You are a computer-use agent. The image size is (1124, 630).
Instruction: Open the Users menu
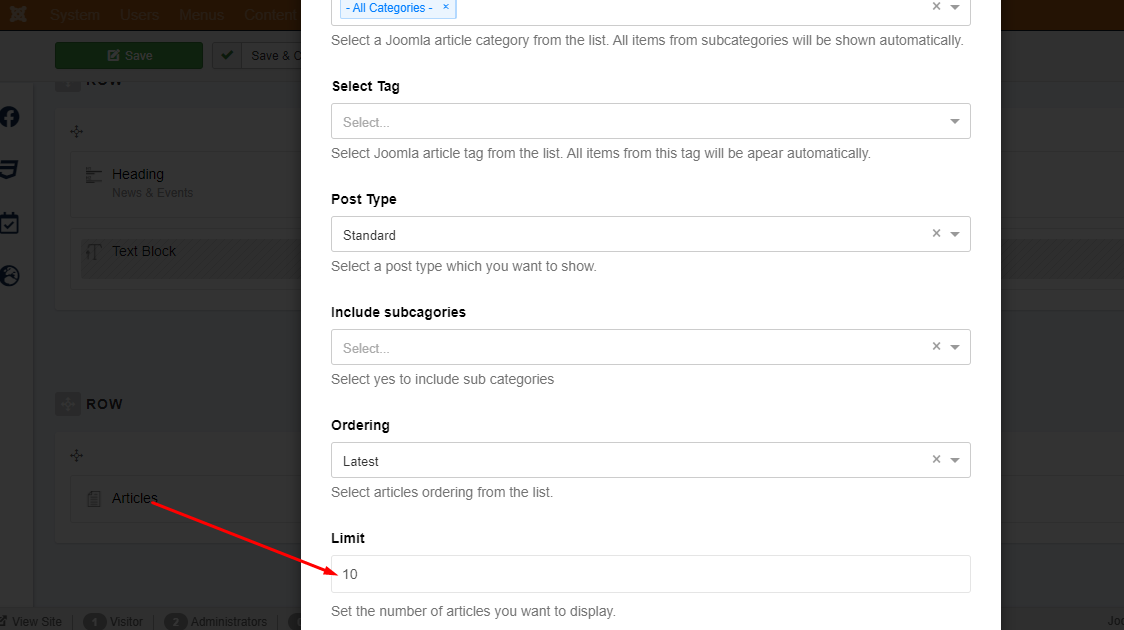139,15
